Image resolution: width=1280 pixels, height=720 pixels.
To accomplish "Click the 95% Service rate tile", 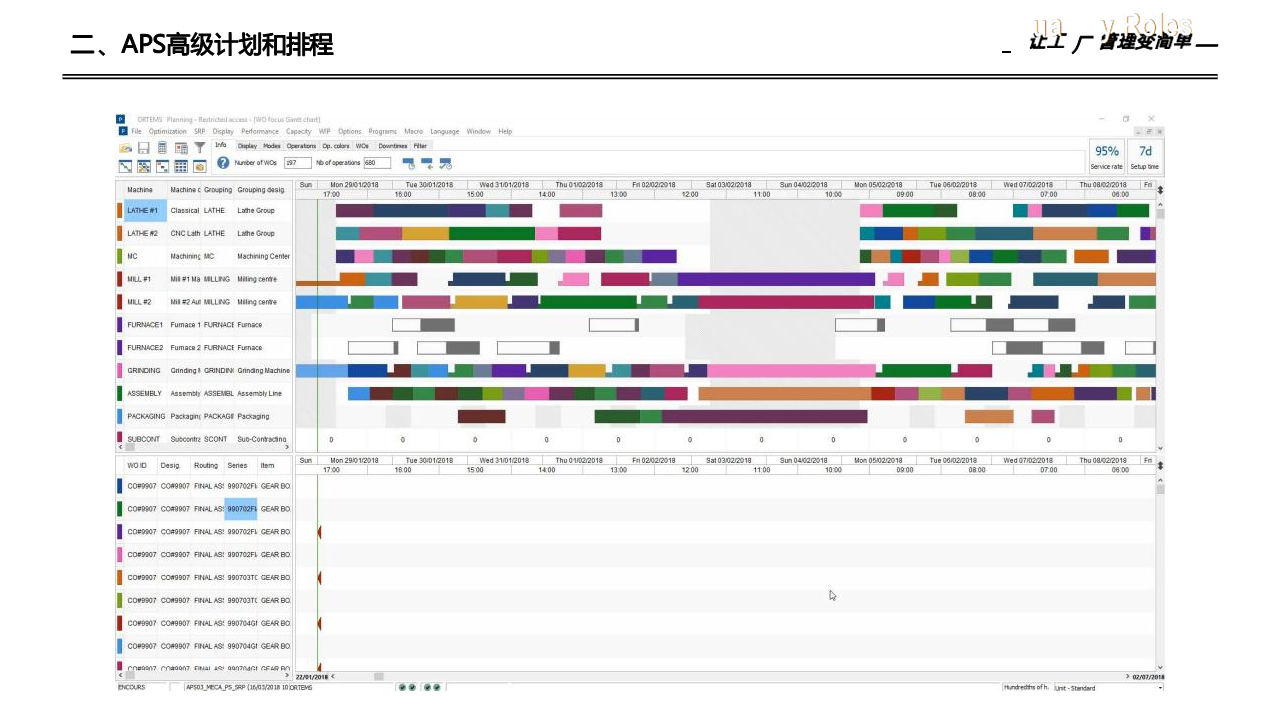I will coord(1106,156).
